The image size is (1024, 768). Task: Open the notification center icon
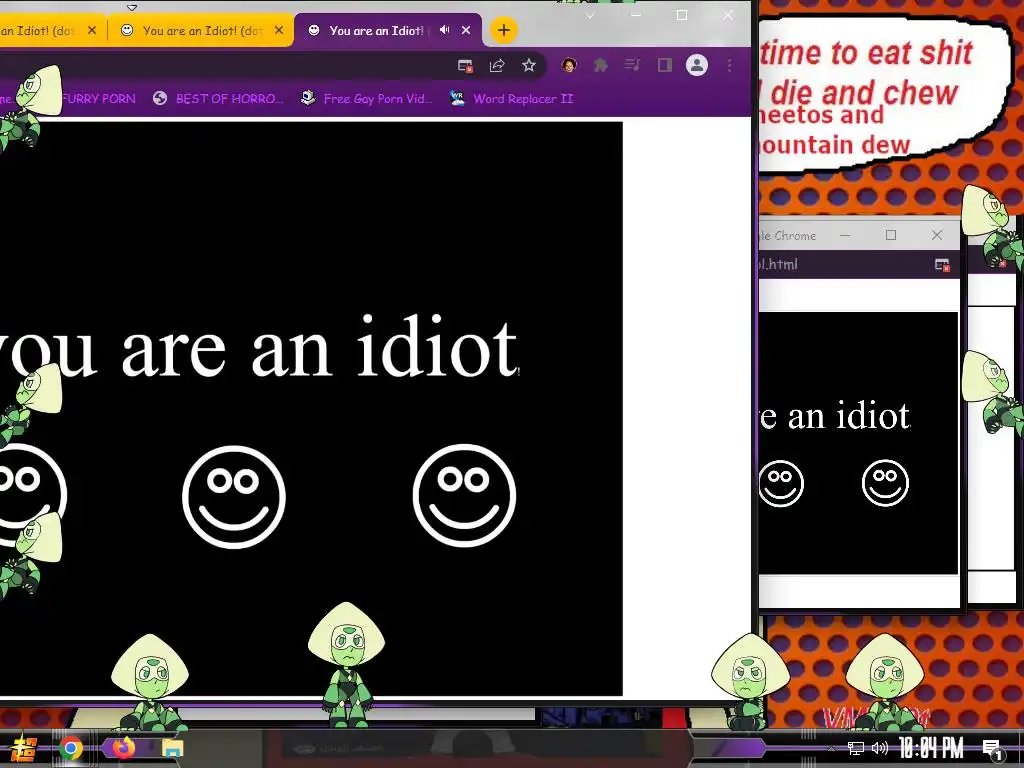(992, 749)
